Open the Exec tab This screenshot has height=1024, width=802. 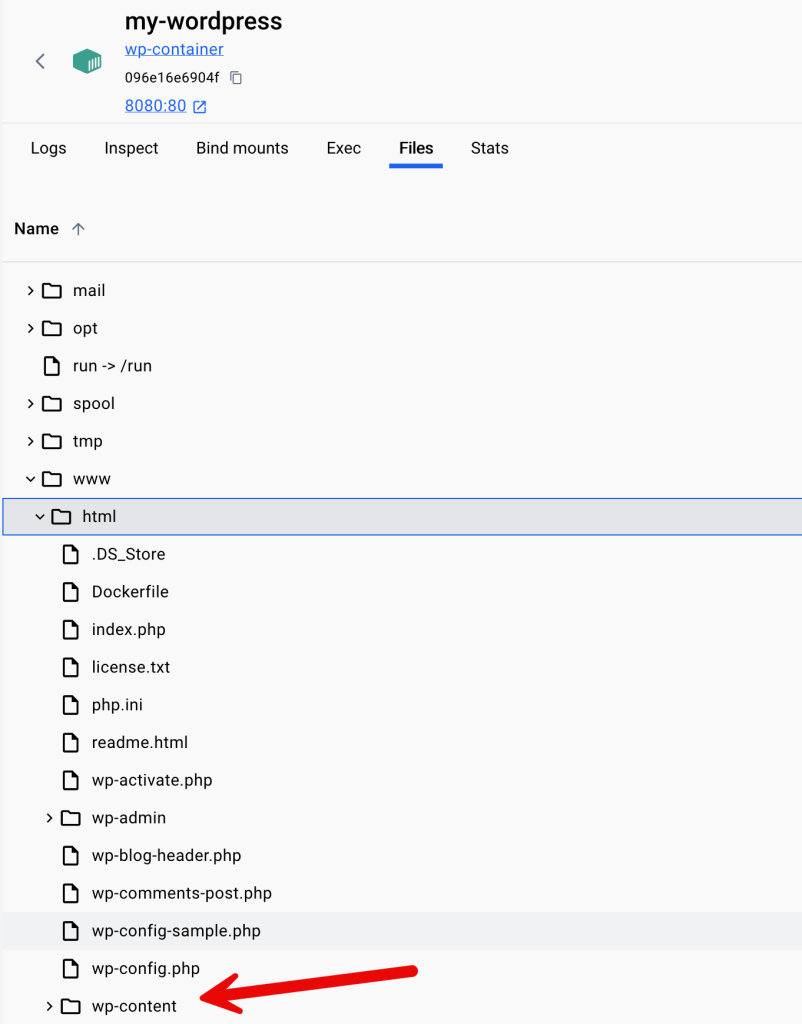click(343, 148)
